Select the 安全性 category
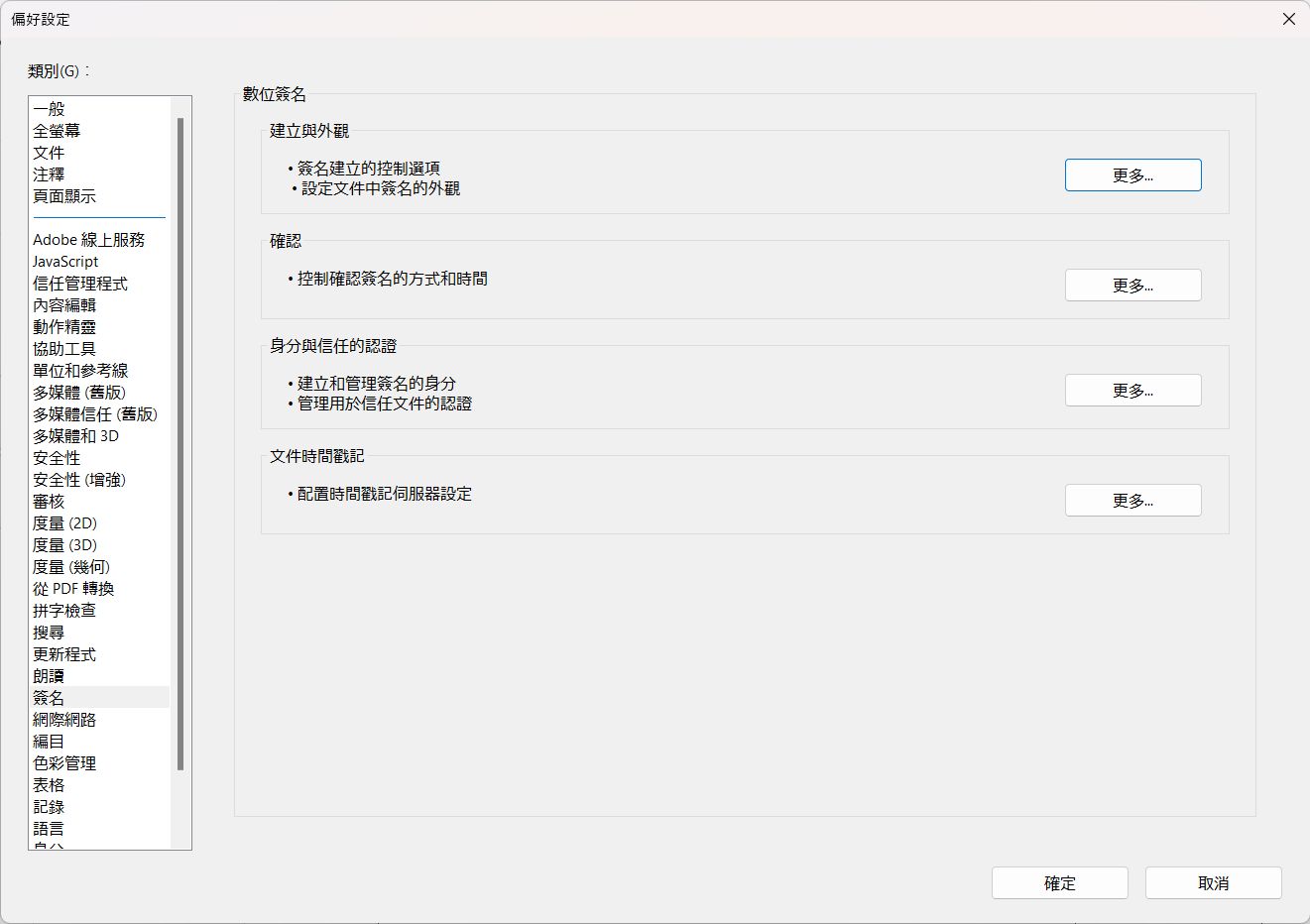 tap(56, 457)
